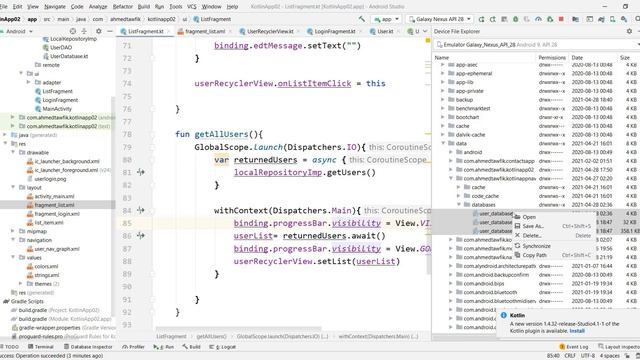Screen dimensions: 640x360
Task: Collapse the drawable folder
Action: (x=13, y=152)
